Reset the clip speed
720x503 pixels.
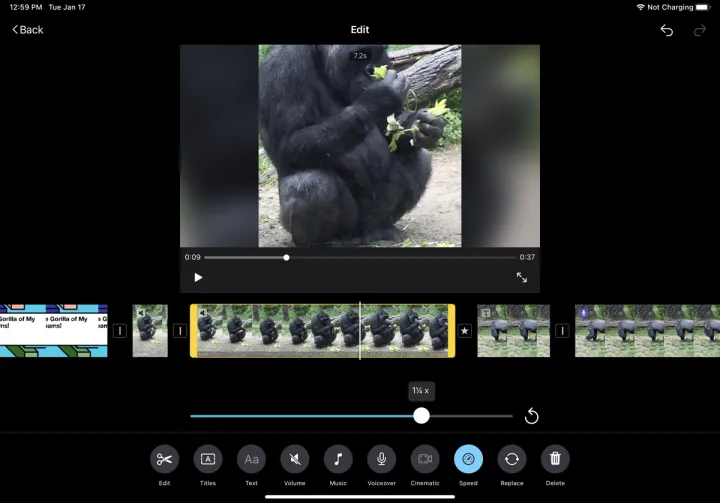532,416
